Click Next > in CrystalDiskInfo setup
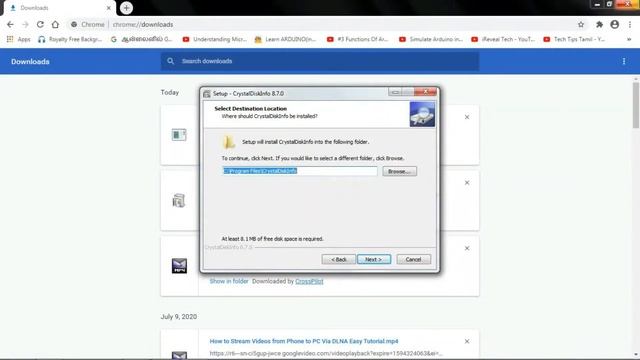Screen dimensions: 640x360 [374, 259]
